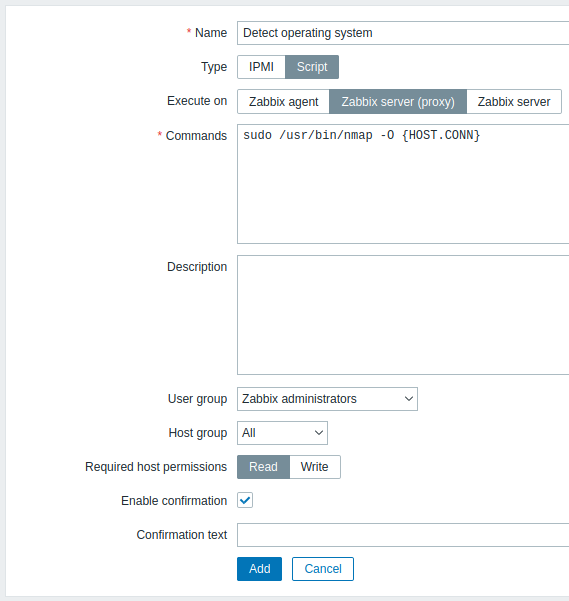Choose Zabbix agent for Execute on
Screen dimensions: 569x601
click(284, 102)
